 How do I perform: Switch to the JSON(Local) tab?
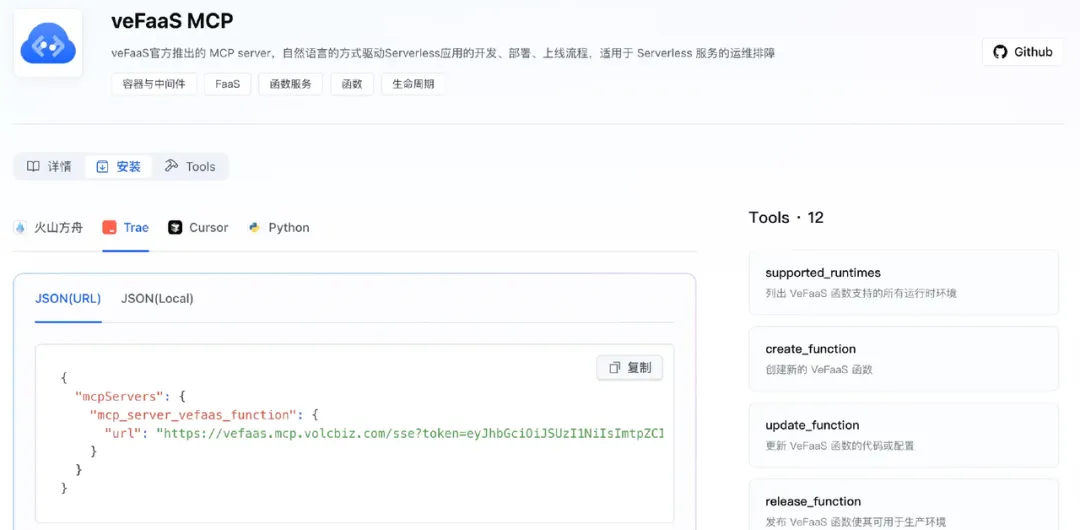157,298
